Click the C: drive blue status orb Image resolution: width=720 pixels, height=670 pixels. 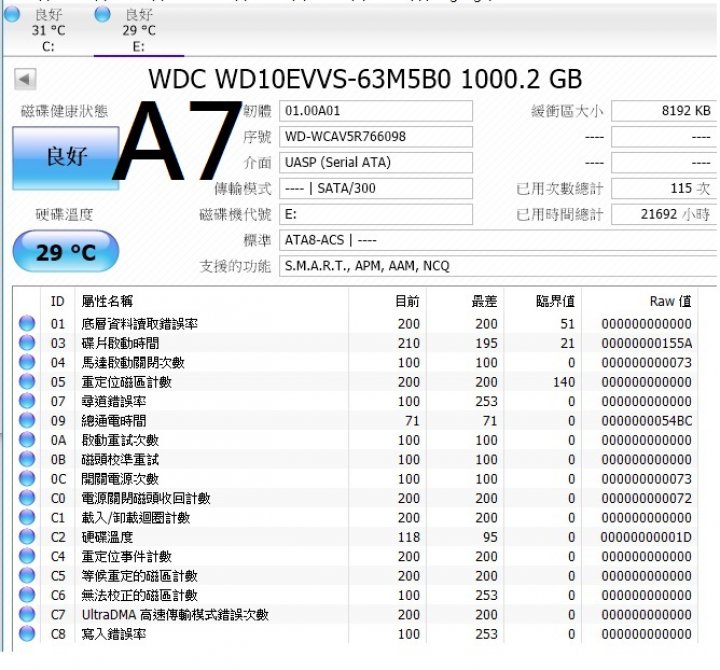coord(12,15)
